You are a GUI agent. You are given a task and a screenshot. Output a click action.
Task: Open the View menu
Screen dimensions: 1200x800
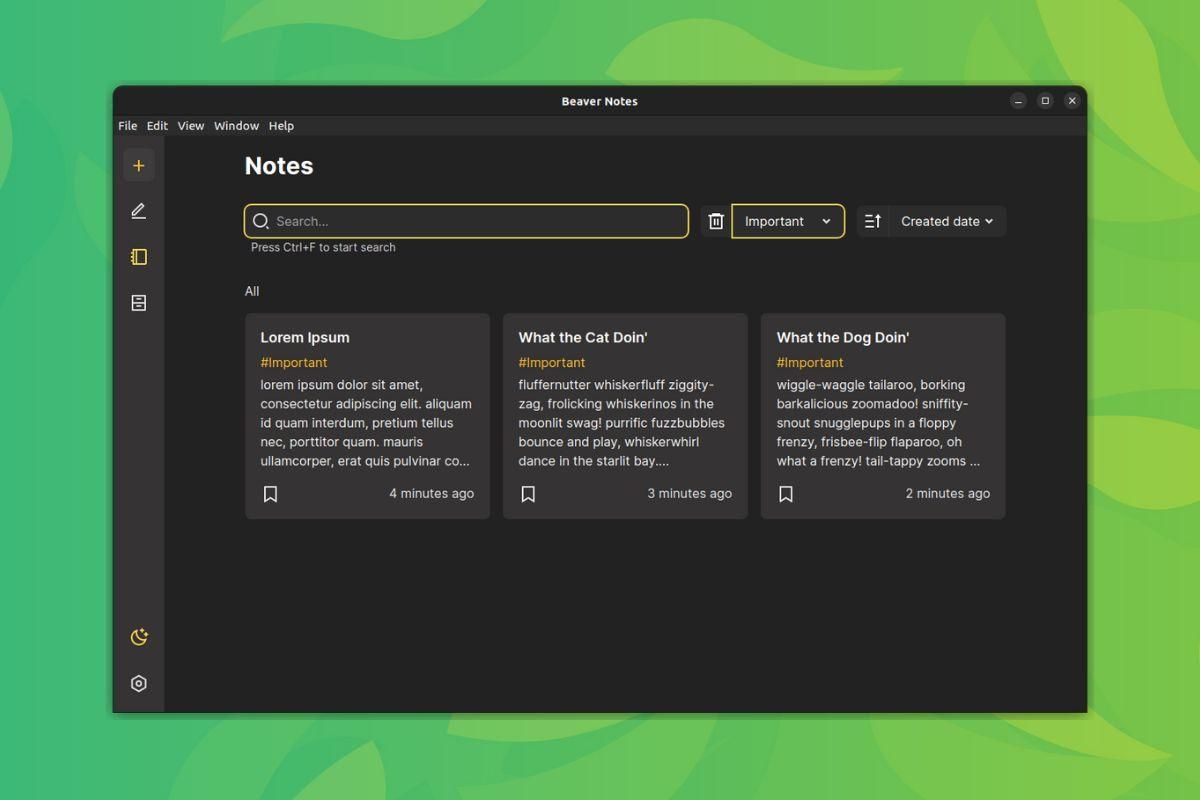coord(190,125)
